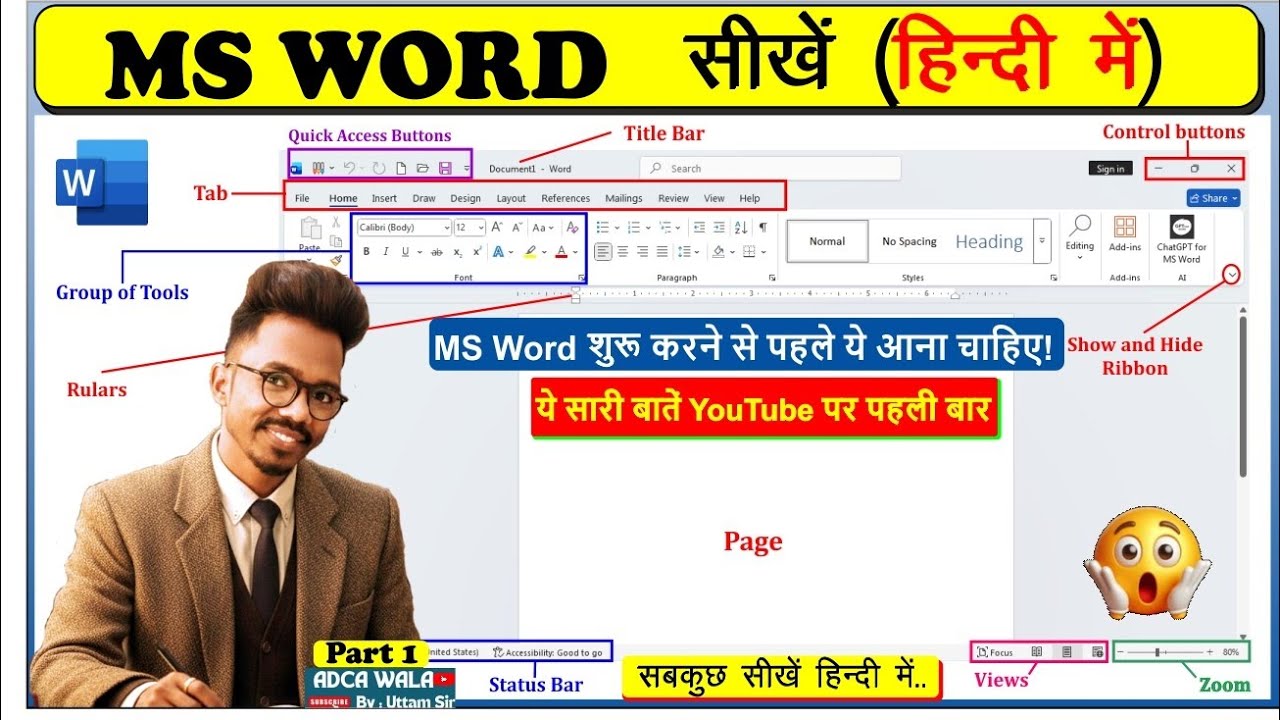Toggle Show/Hide paragraph marks

pos(763,227)
